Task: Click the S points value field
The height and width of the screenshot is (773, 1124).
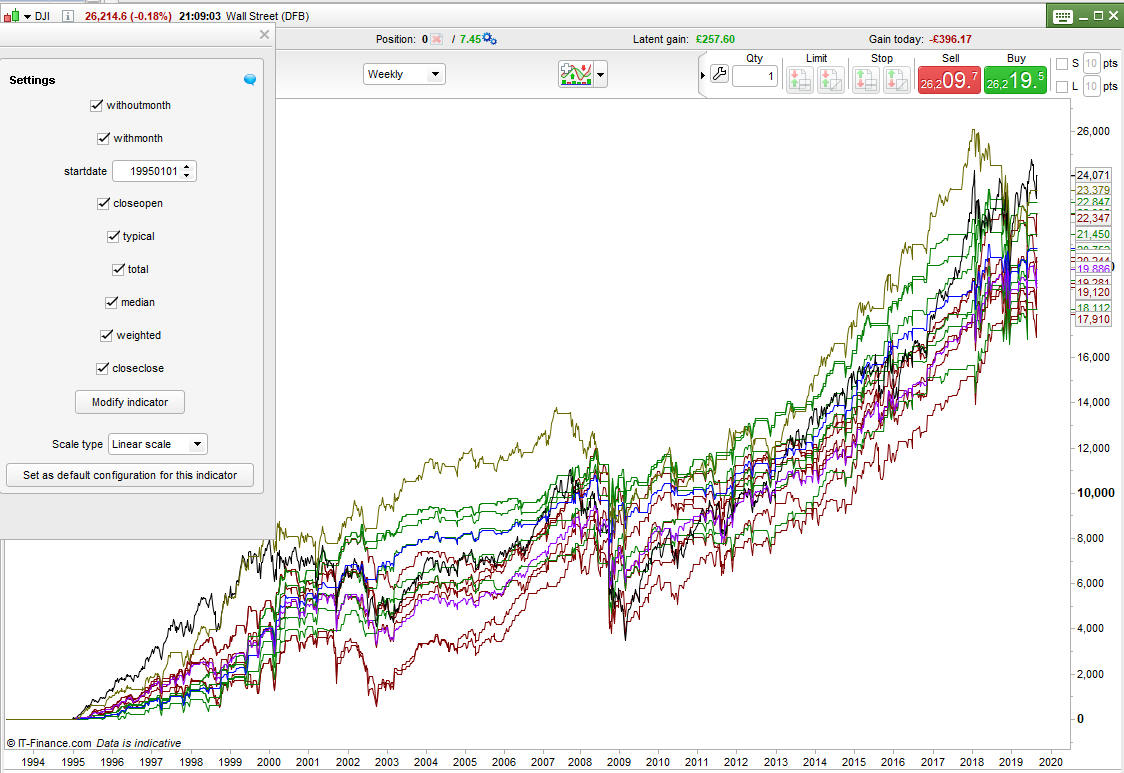Action: coord(1091,64)
